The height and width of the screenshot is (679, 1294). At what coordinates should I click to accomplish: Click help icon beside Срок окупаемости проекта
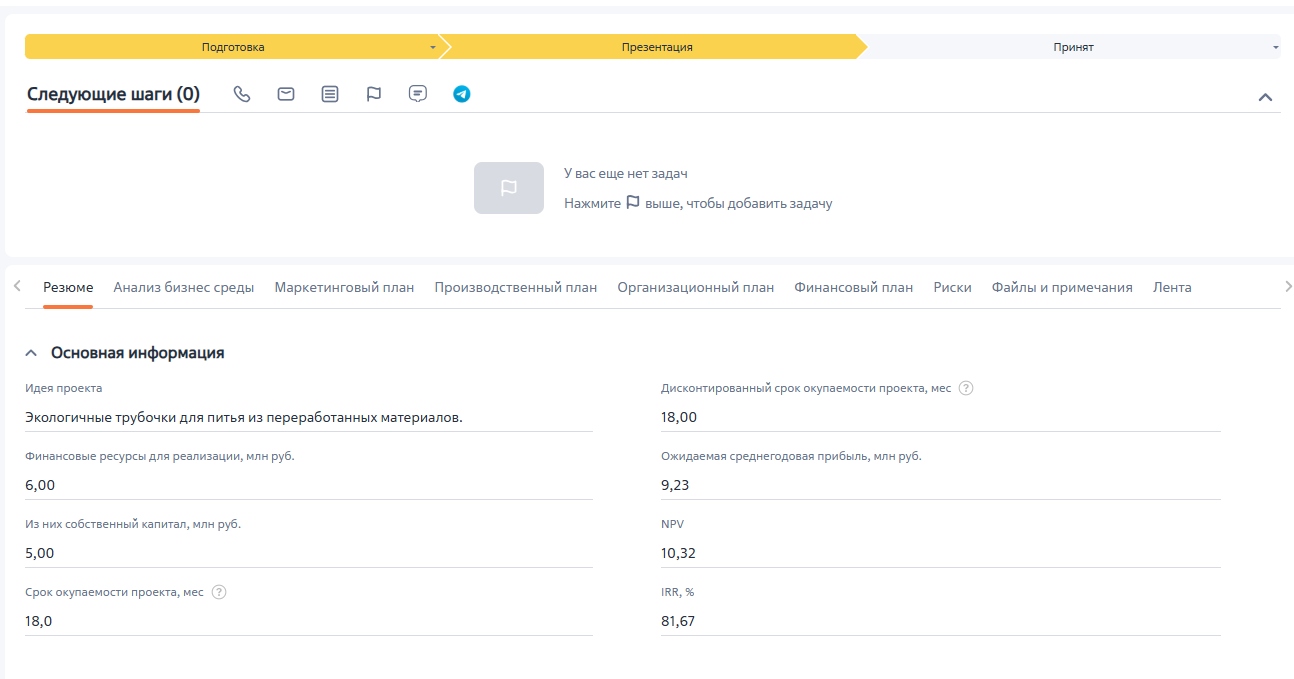[219, 592]
